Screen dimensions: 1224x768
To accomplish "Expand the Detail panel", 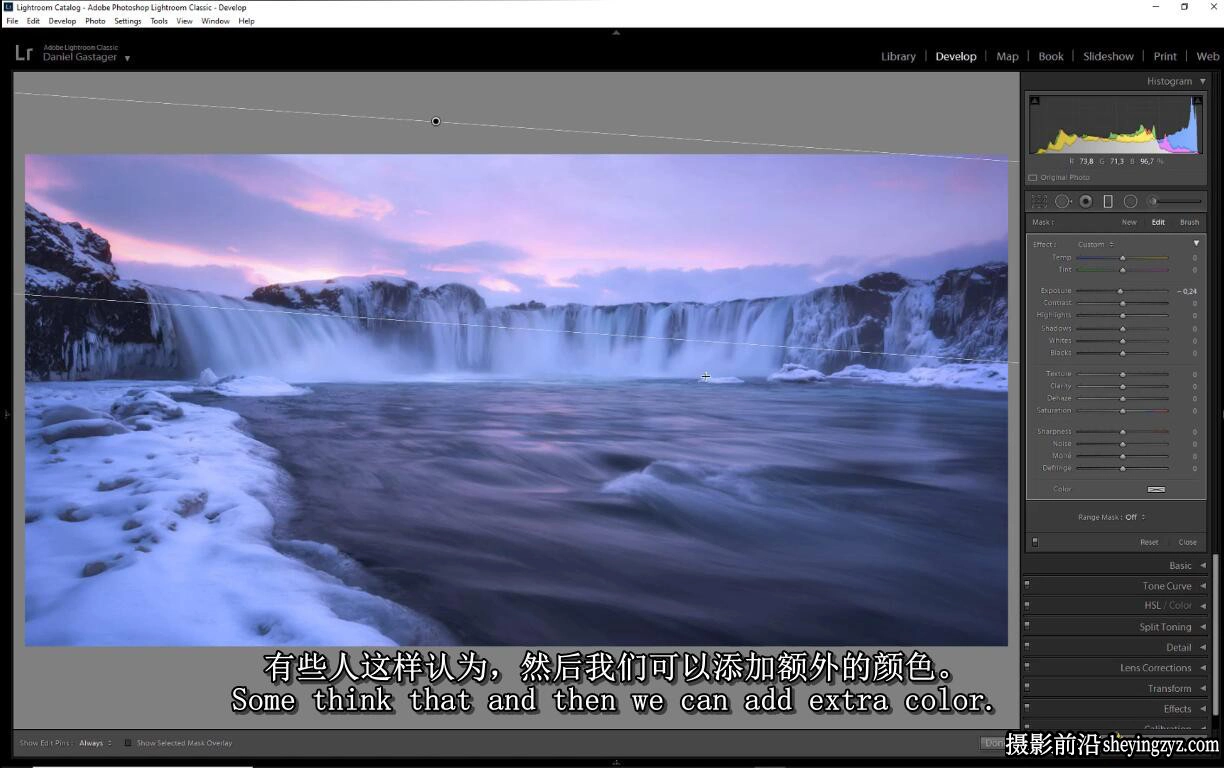I will pyautogui.click(x=1203, y=647).
